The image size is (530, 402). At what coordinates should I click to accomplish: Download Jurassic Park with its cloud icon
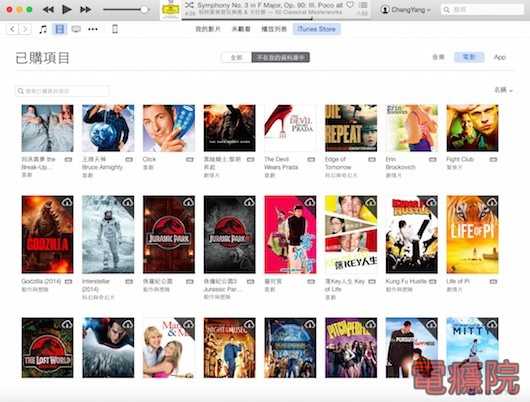point(189,202)
